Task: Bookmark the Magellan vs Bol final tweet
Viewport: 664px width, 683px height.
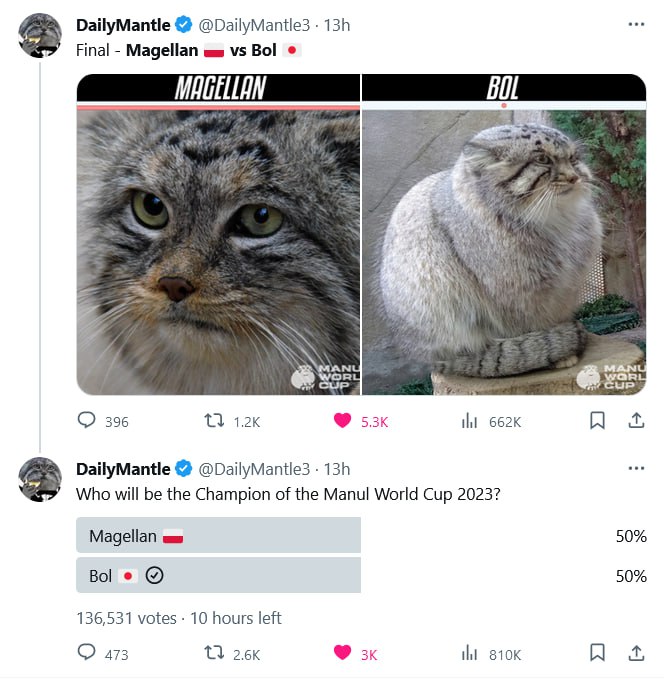Action: [597, 421]
